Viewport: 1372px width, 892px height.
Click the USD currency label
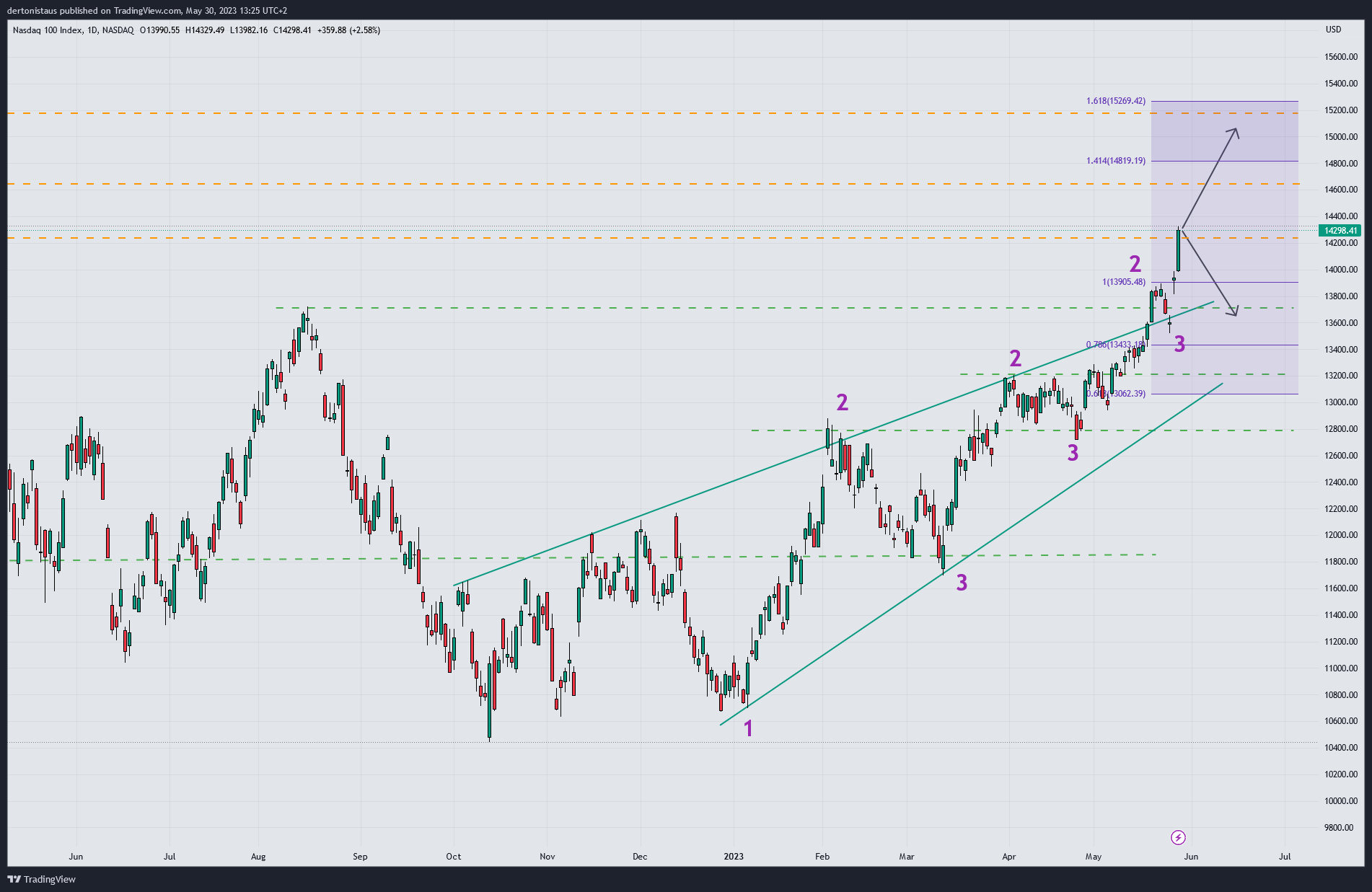click(x=1333, y=30)
